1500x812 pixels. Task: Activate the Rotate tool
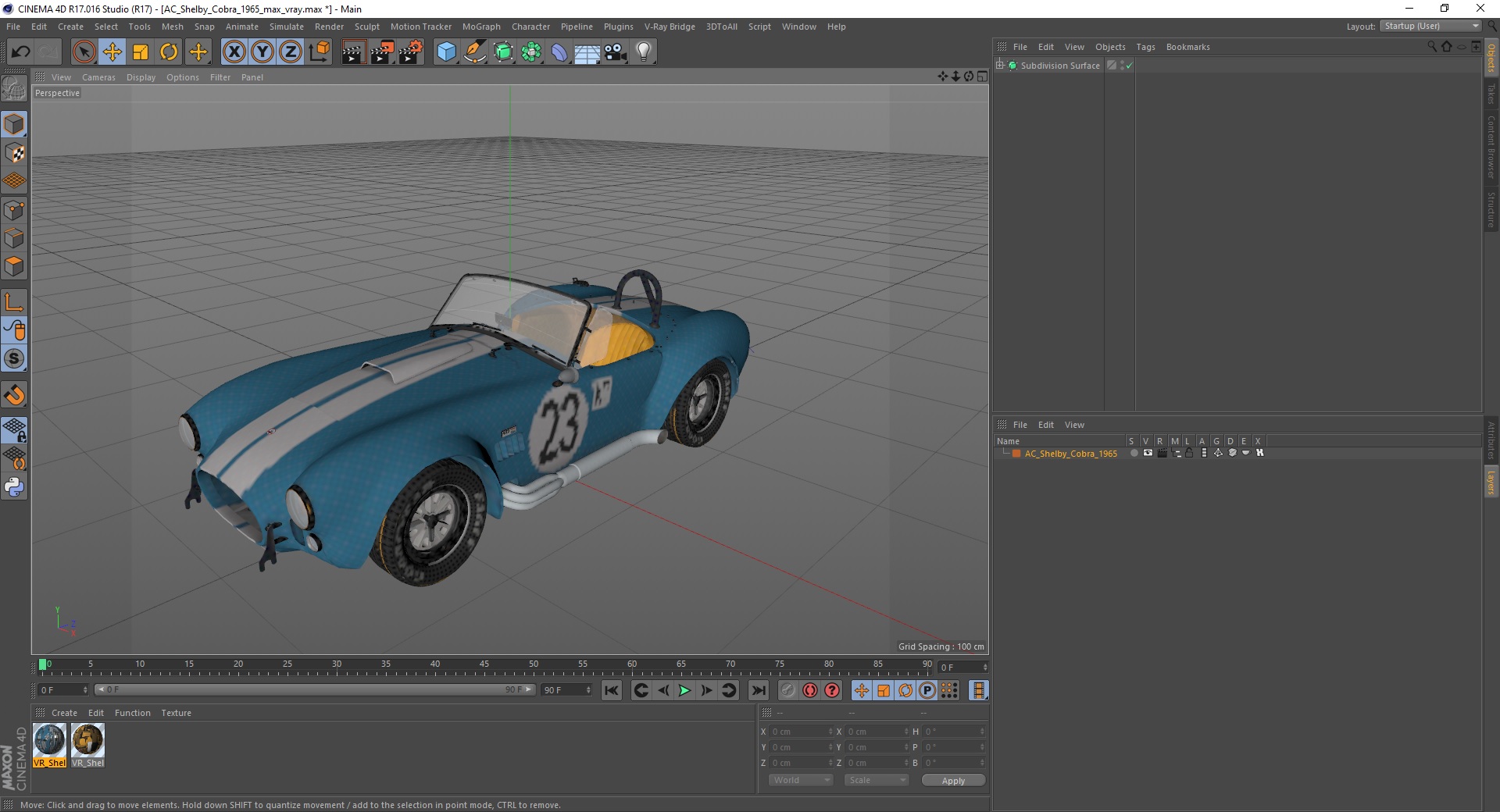pyautogui.click(x=169, y=52)
